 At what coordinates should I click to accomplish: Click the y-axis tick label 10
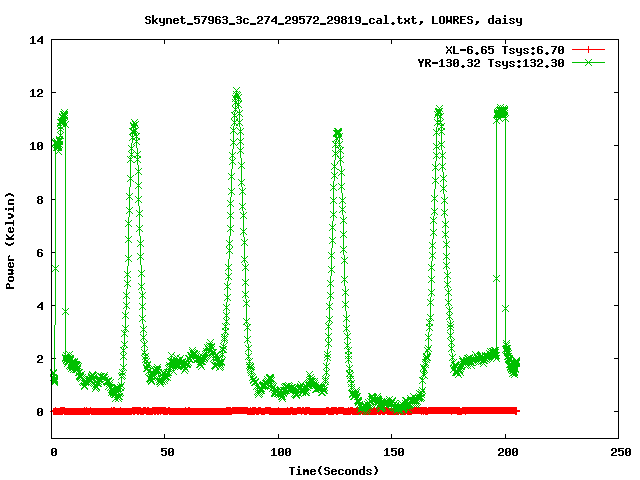pos(36,146)
